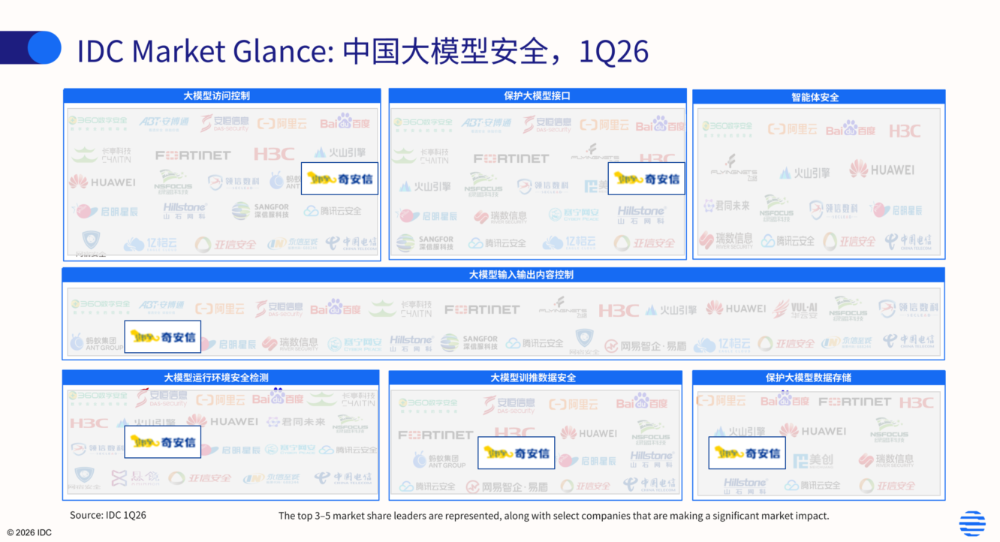Screen dimensions: 1000x542
Task: Click the 君同未来 logo under 大模型运行环境安全检测
Action: click(x=295, y=421)
